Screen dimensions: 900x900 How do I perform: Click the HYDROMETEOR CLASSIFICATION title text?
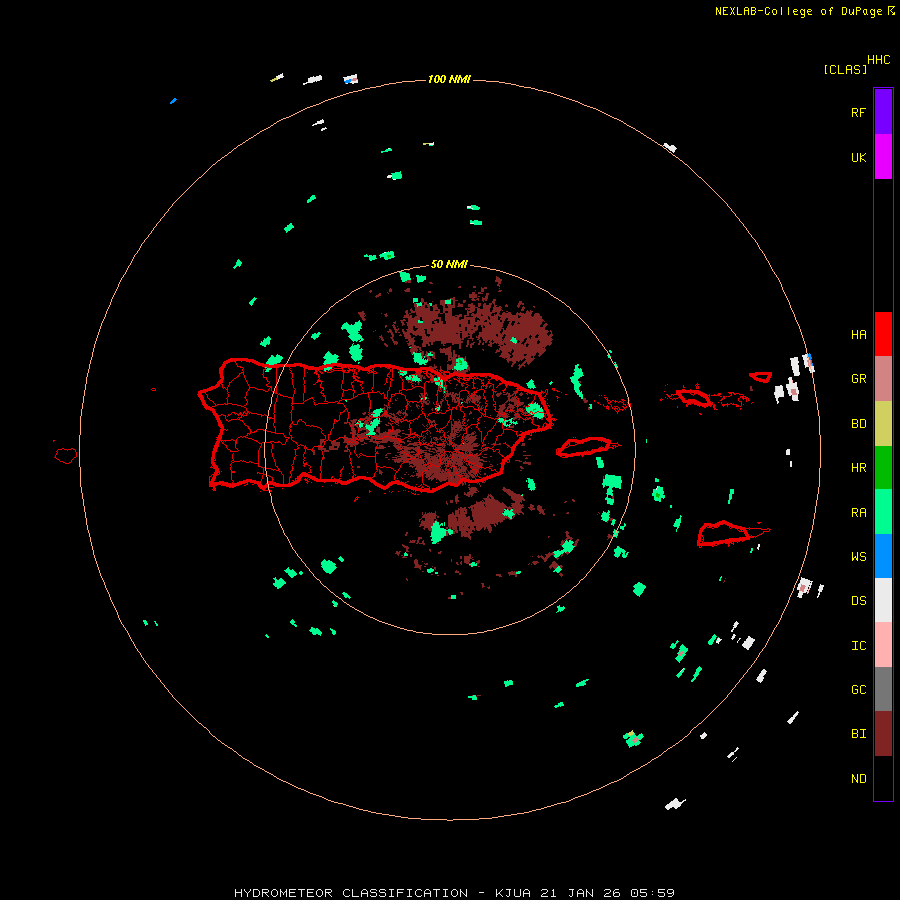click(x=351, y=893)
